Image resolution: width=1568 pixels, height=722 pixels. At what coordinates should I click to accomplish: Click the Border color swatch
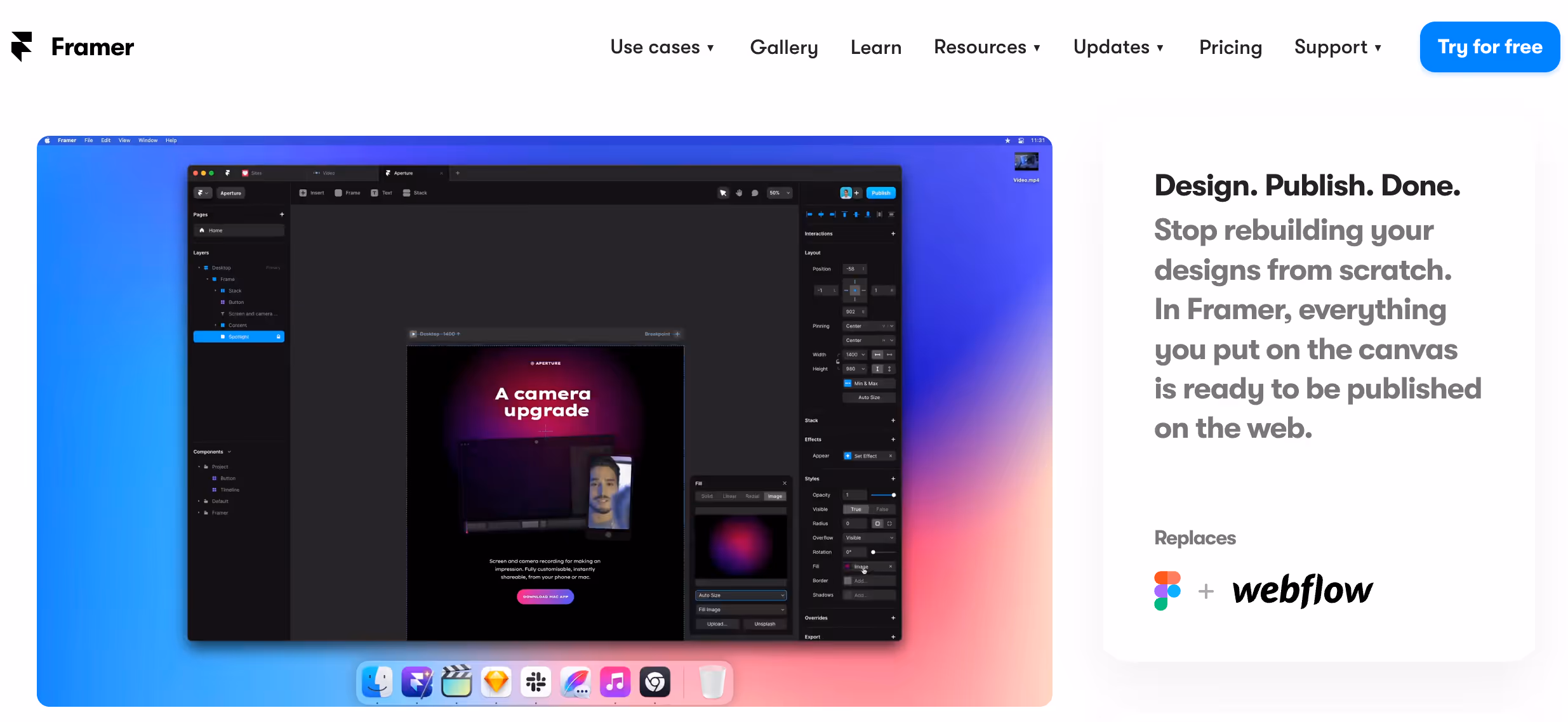(x=847, y=581)
